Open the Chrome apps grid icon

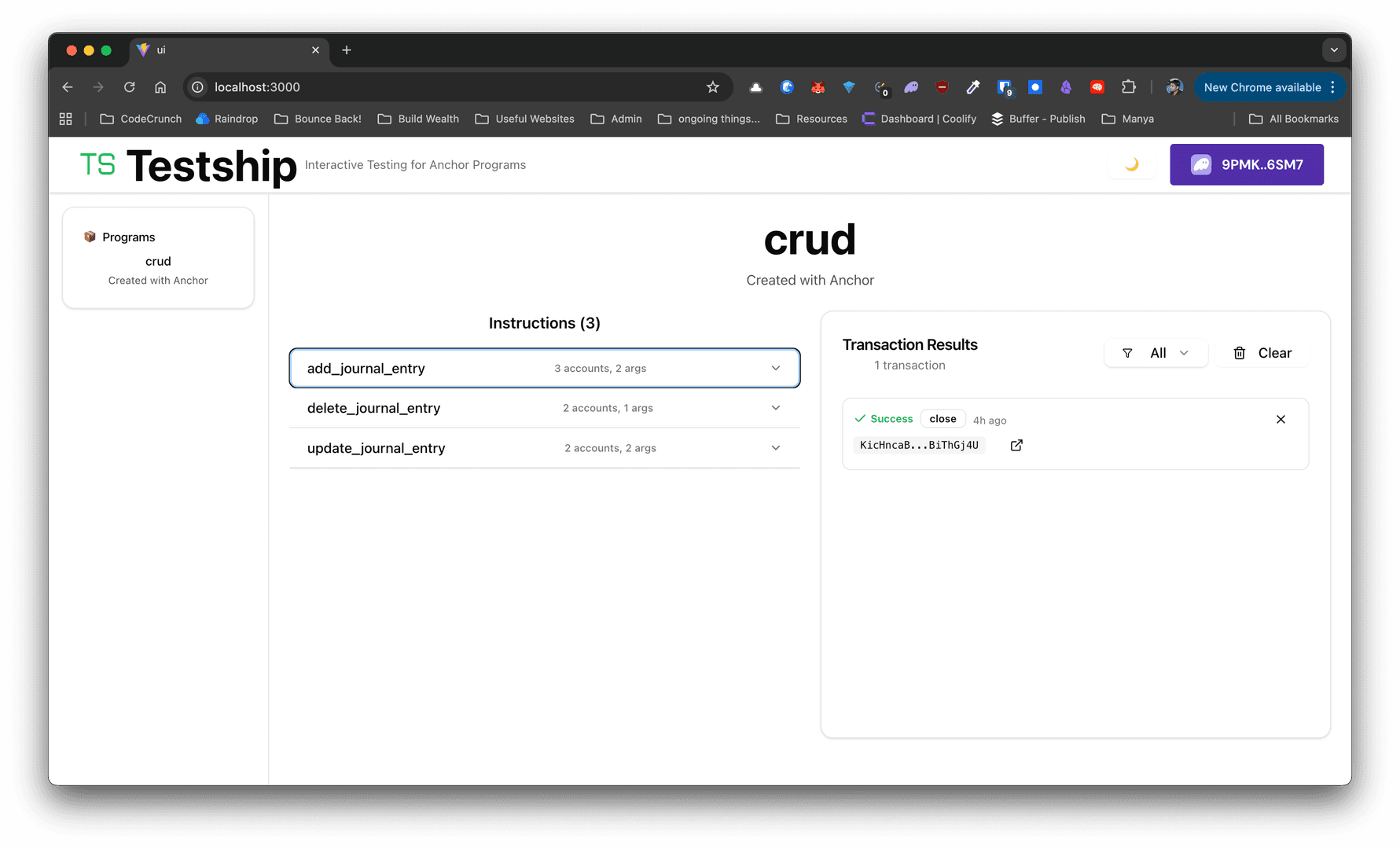tap(66, 119)
